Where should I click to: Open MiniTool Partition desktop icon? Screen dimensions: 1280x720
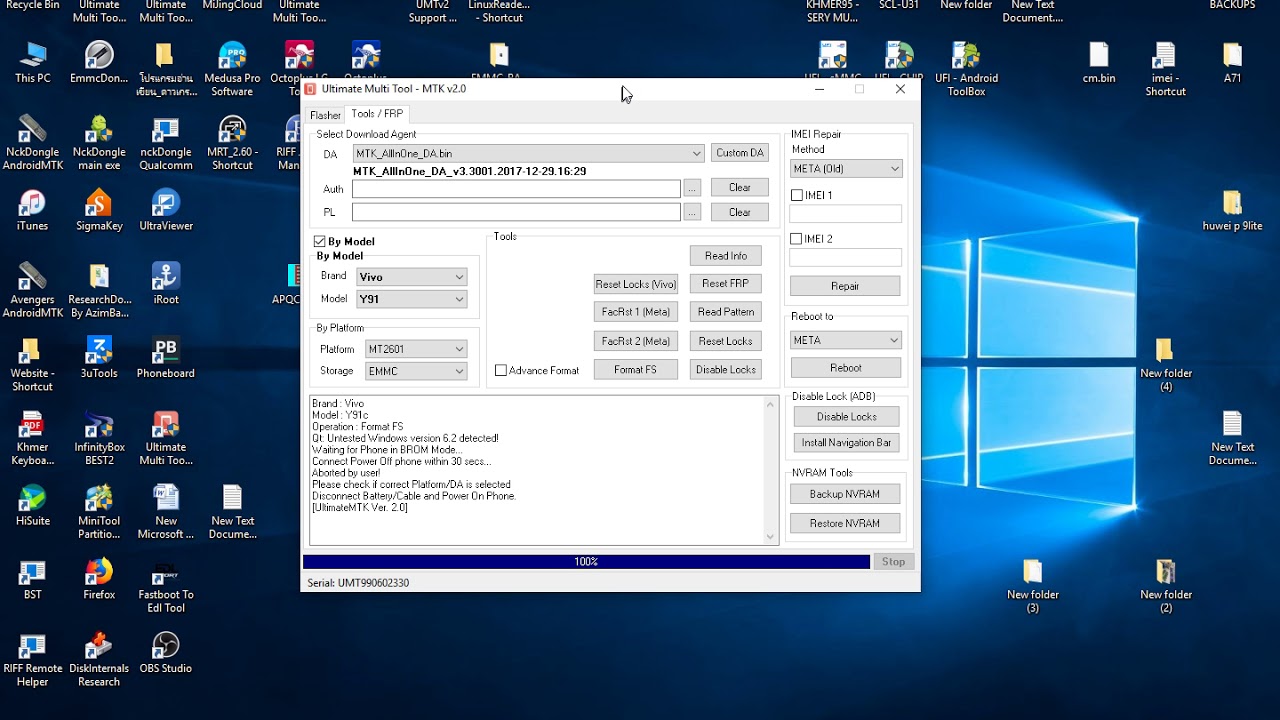pyautogui.click(x=99, y=513)
